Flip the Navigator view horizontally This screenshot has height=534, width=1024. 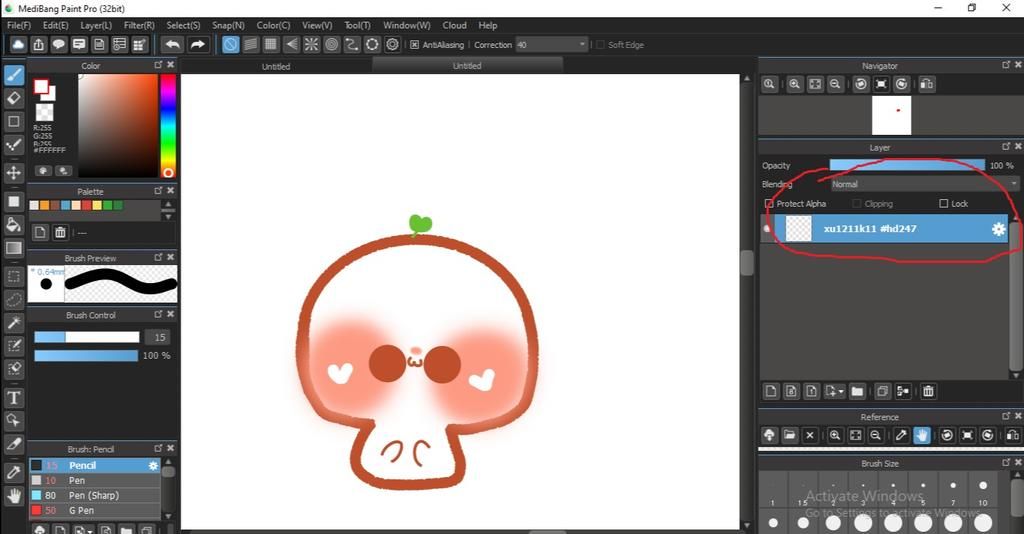point(927,84)
